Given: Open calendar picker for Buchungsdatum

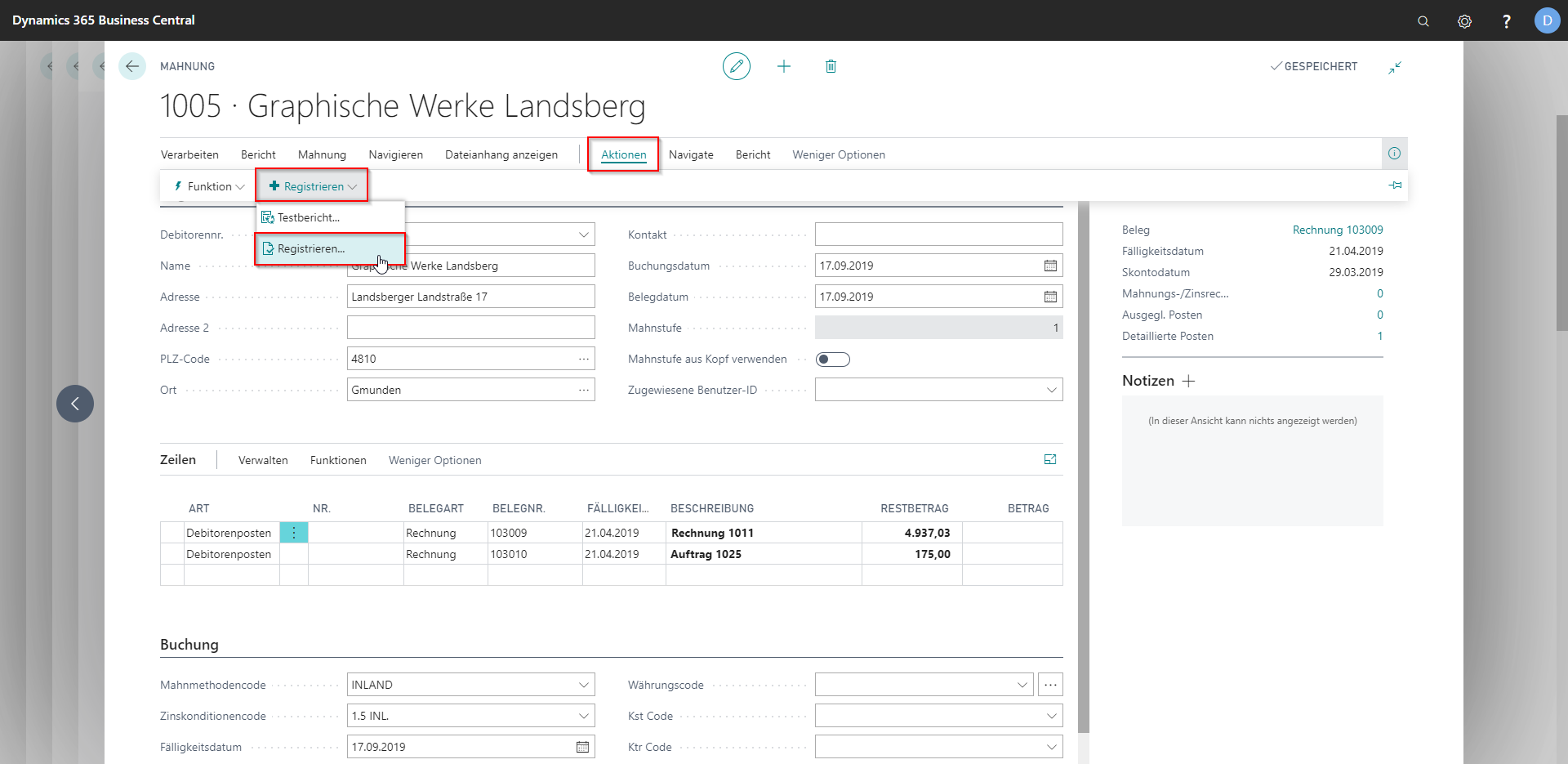Looking at the screenshot, I should (1050, 266).
